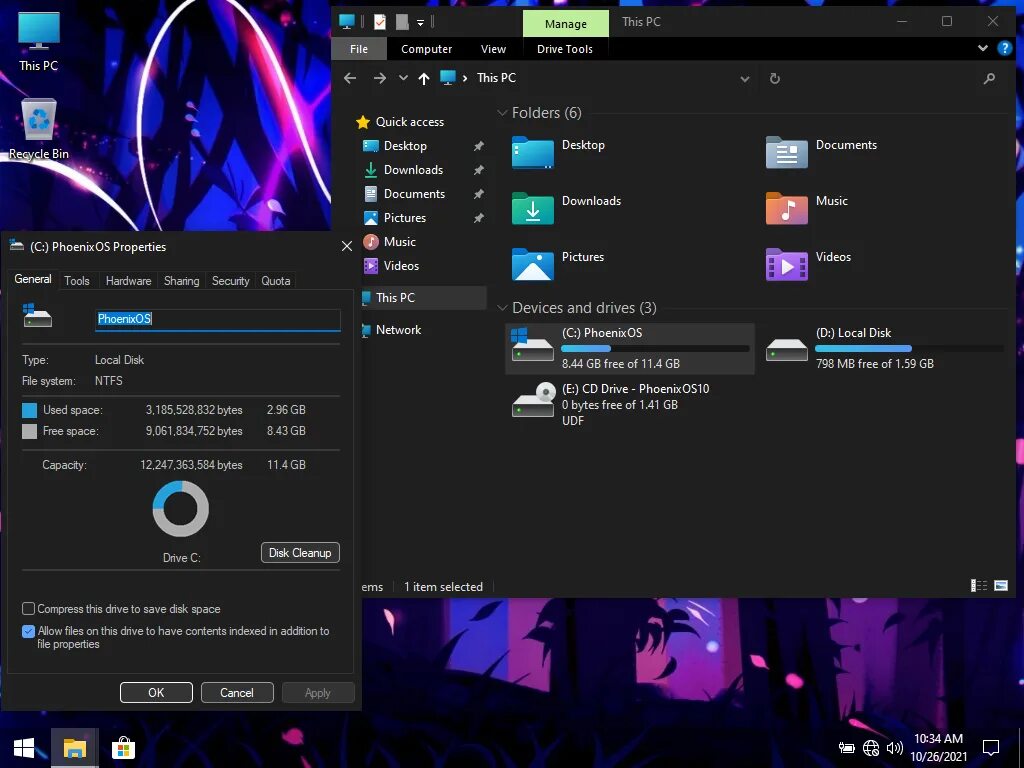Switch to Tools tab in Properties

pyautogui.click(x=76, y=281)
